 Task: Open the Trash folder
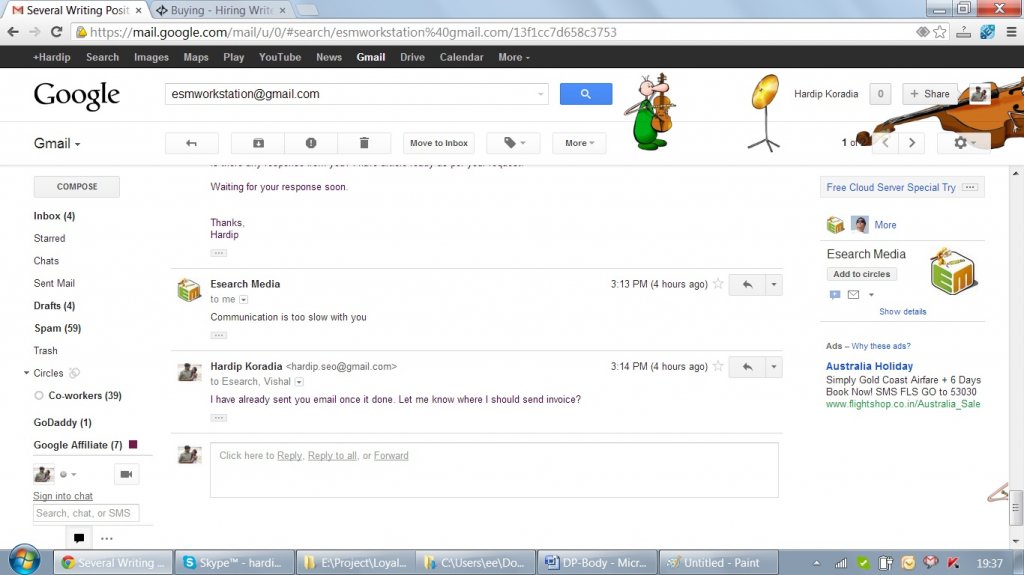(46, 350)
